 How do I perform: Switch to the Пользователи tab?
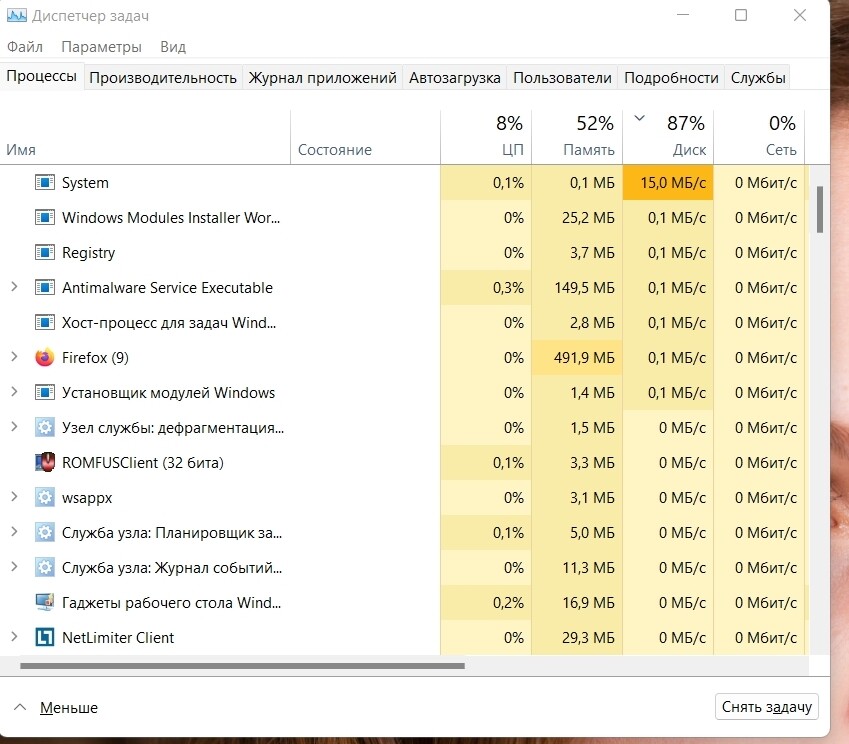coord(563,78)
